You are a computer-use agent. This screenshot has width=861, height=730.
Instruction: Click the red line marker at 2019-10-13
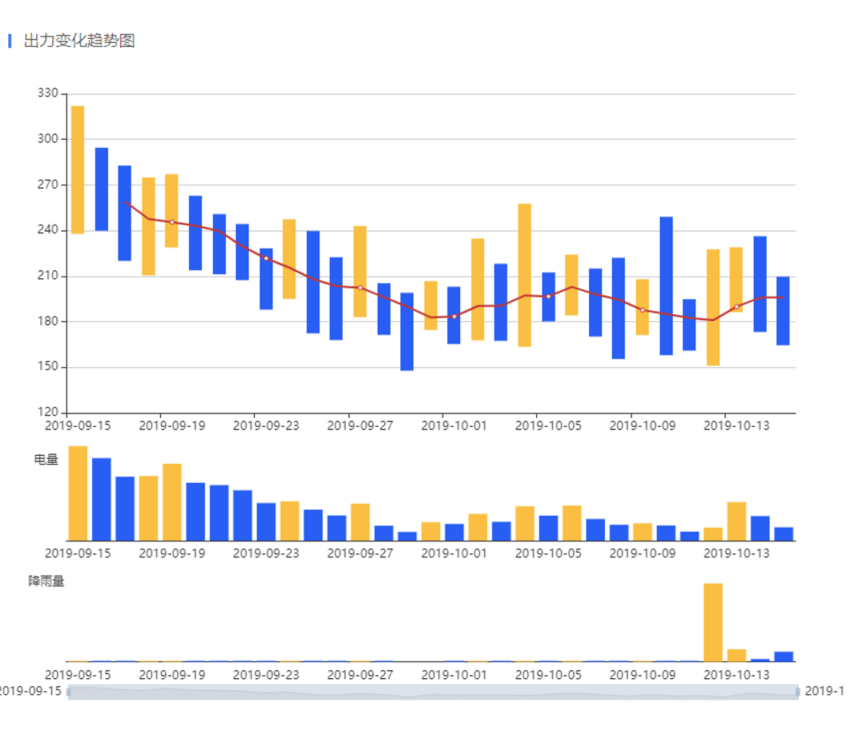click(736, 307)
